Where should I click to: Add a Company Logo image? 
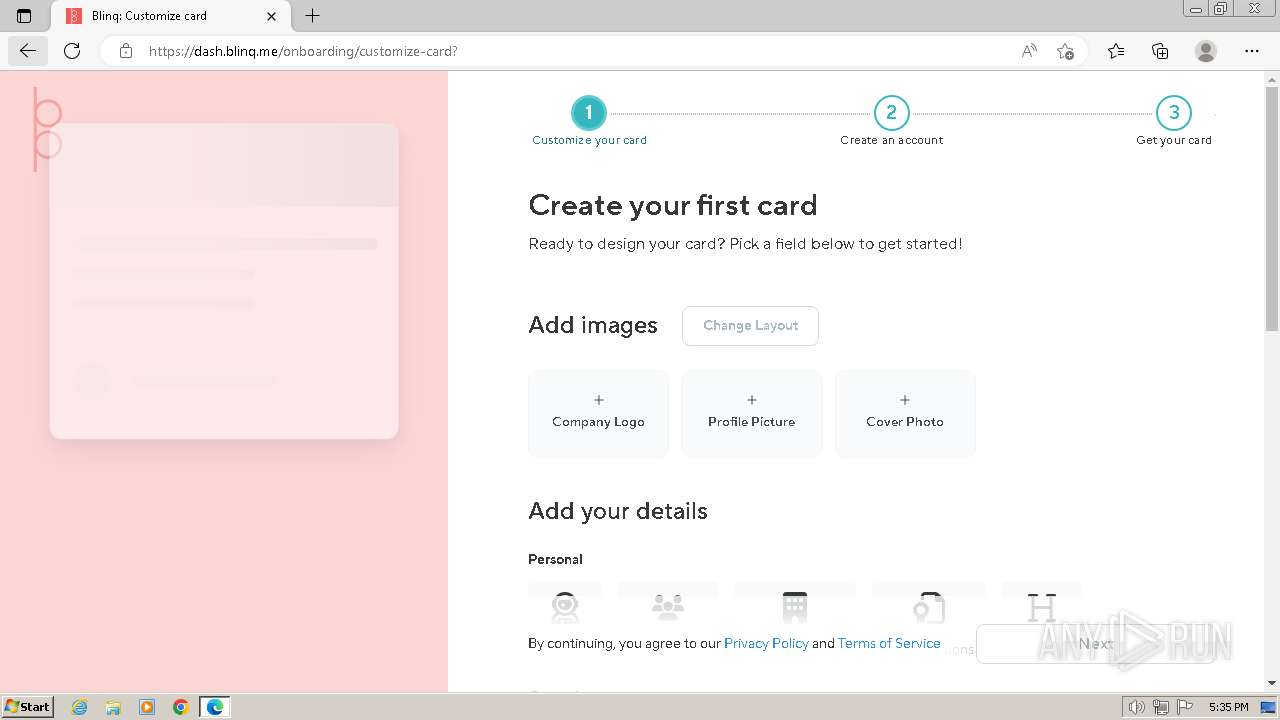pyautogui.click(x=598, y=413)
